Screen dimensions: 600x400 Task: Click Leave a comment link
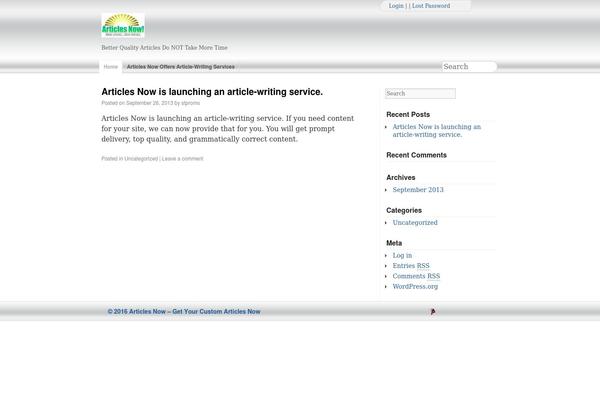pos(183,158)
